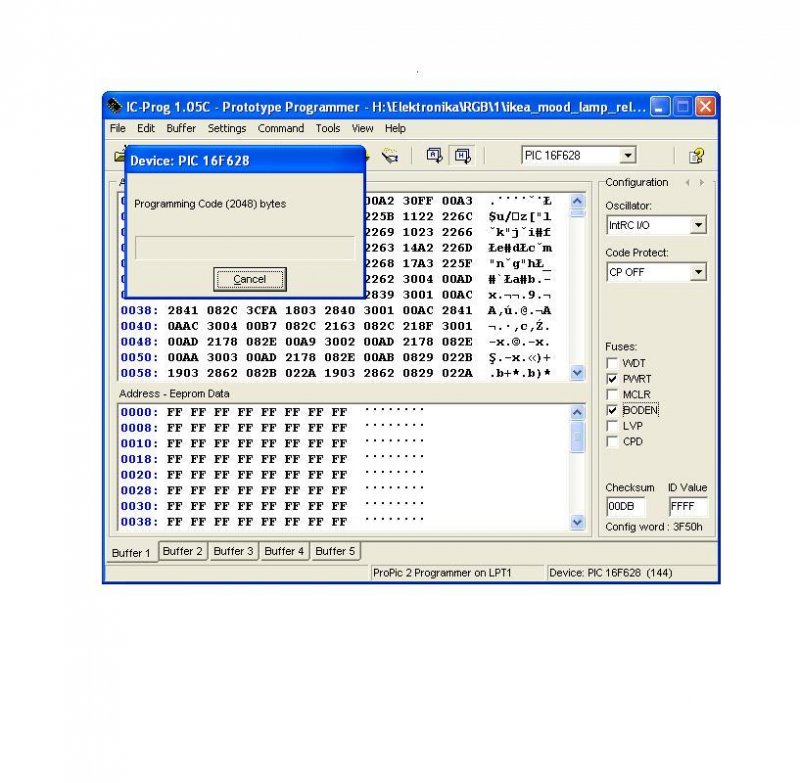Open the Tools menu
Screen dimensions: 800x783
click(x=328, y=128)
